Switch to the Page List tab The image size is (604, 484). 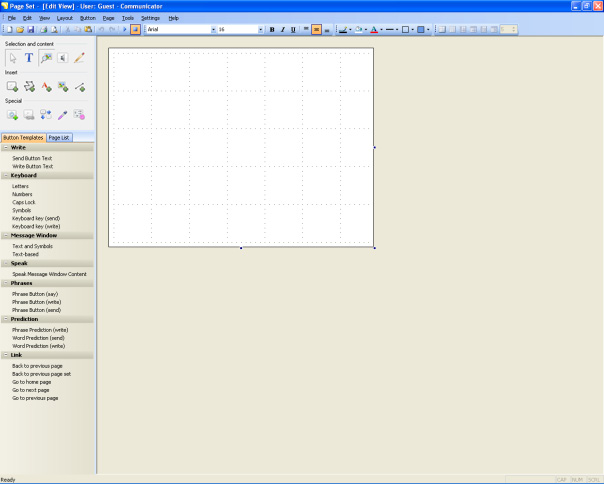pos(59,138)
